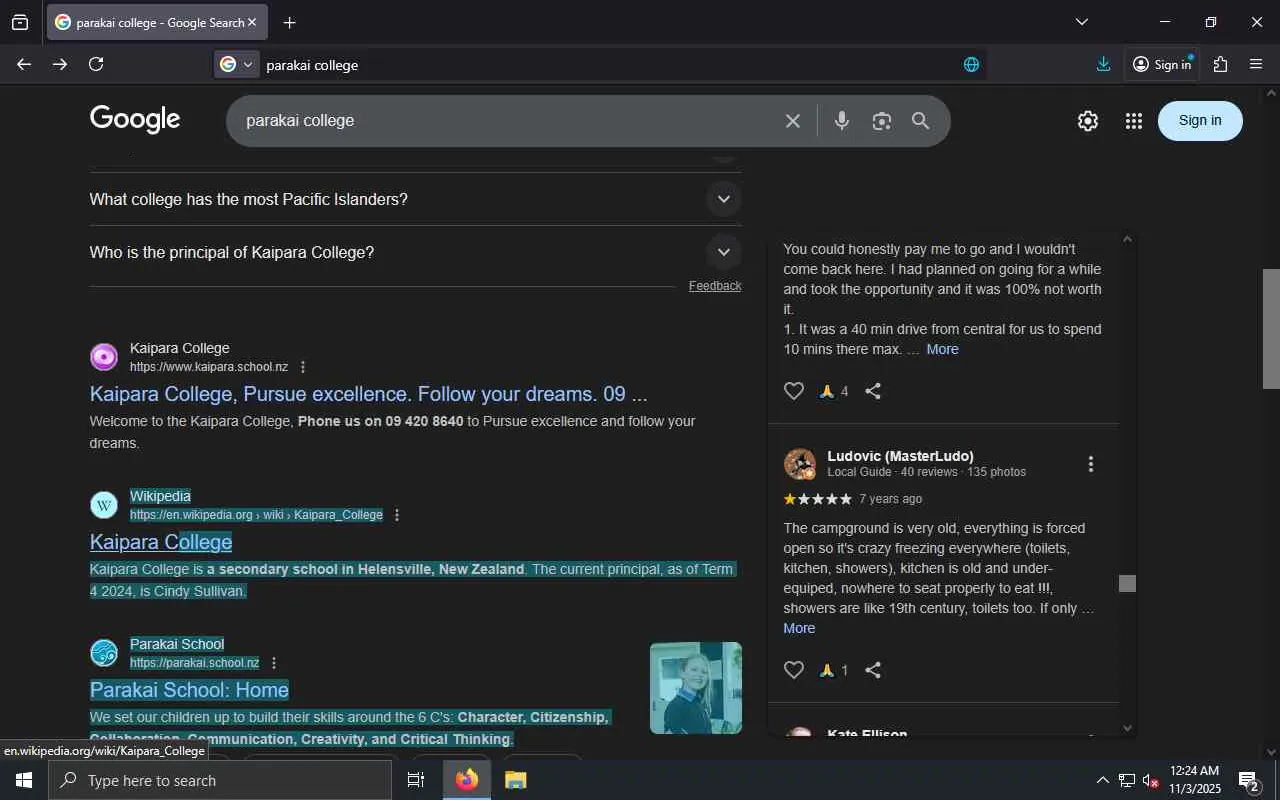The image size is (1280, 800).
Task: Open more options for Kaipara College result
Action: [x=303, y=367]
